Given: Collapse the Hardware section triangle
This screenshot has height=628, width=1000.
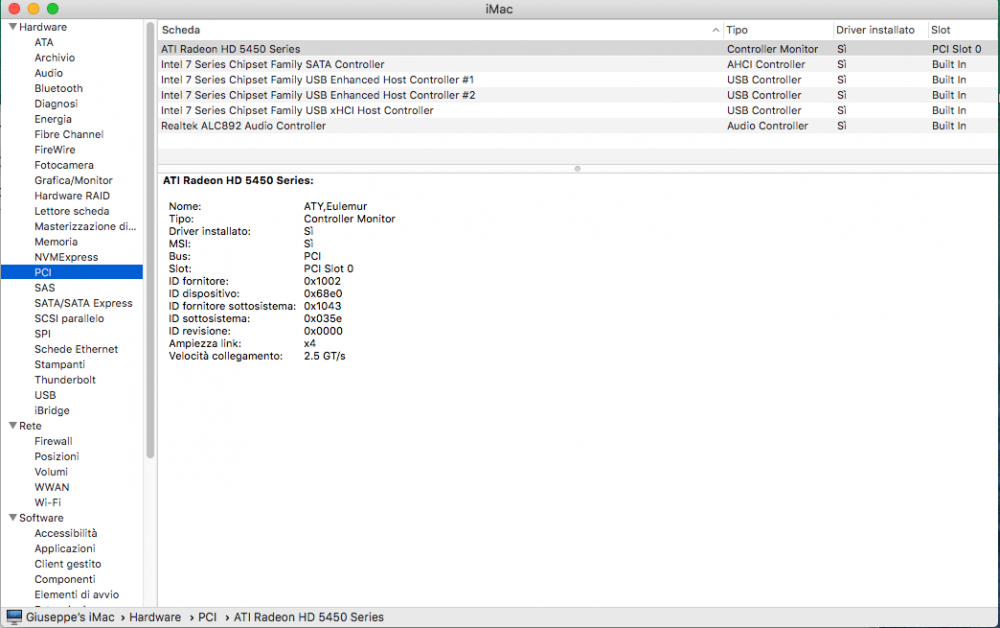Looking at the screenshot, I should pos(12,27).
